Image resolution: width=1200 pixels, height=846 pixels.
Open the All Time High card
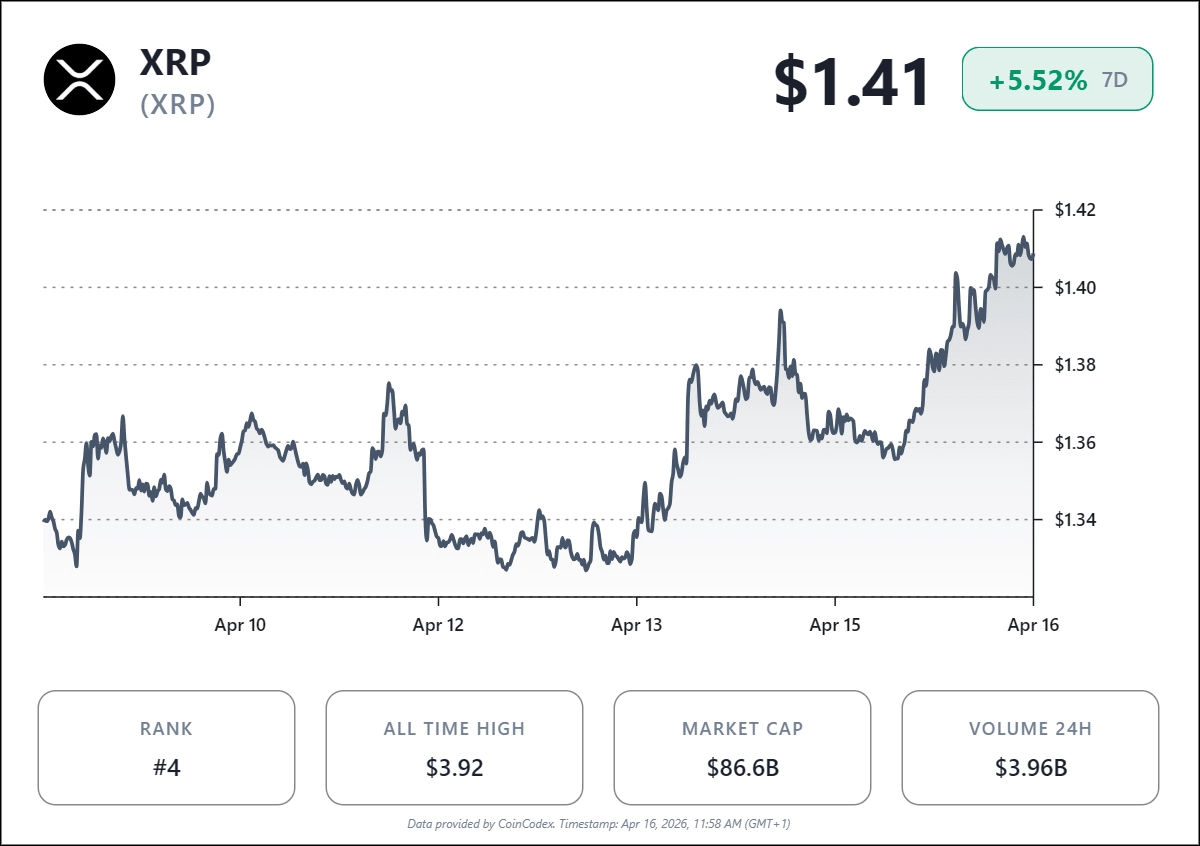point(454,747)
